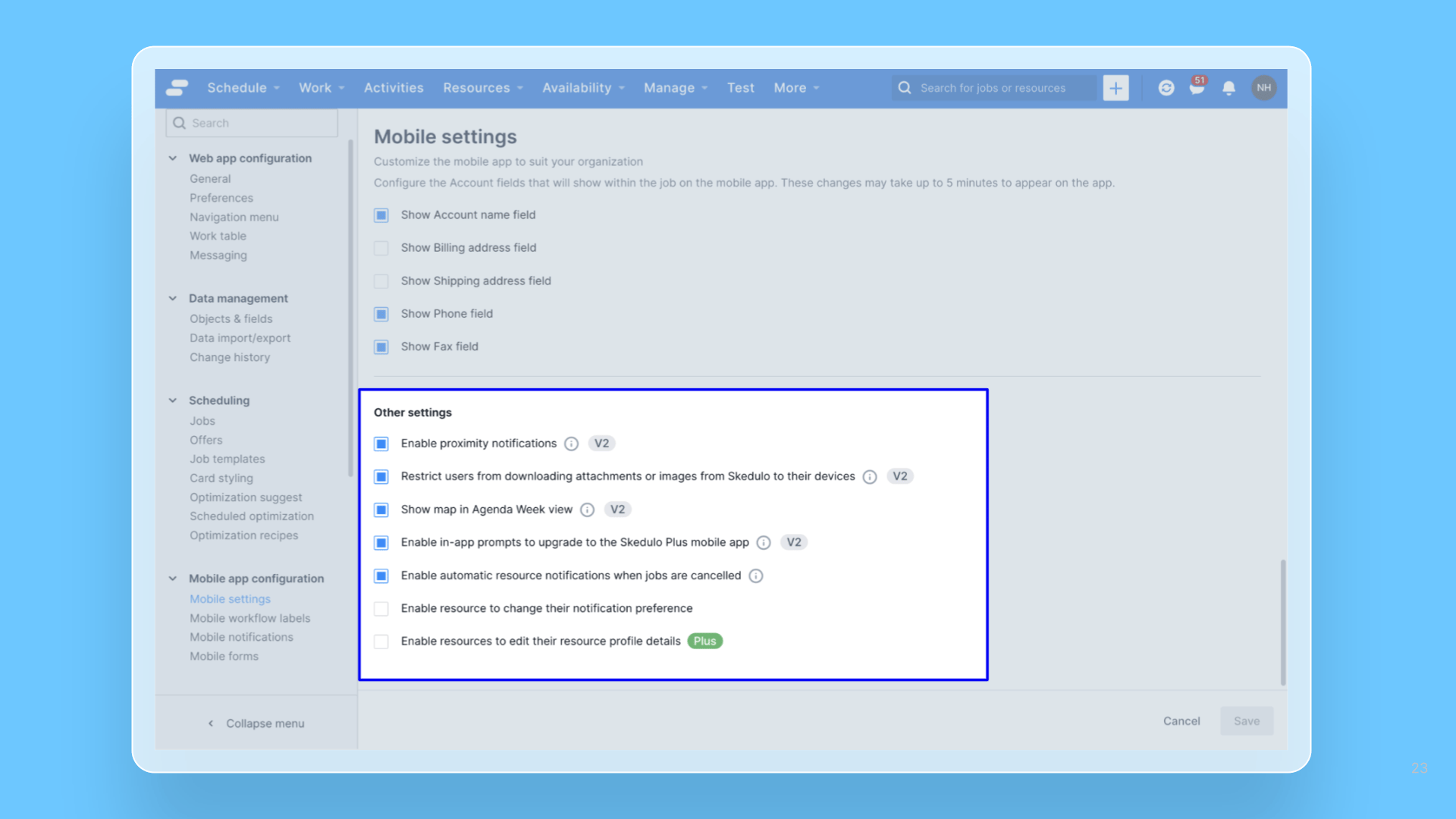Toggle Show Account name field checkbox
The width and height of the screenshot is (1456, 819).
[x=381, y=215]
